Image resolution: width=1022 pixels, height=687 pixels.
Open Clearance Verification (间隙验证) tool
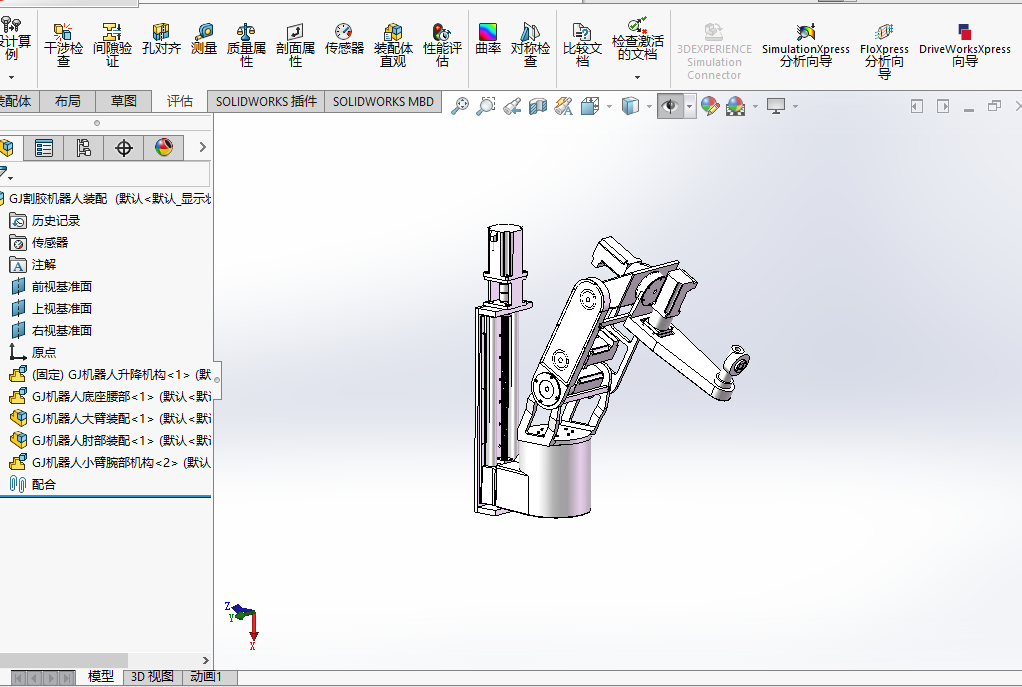[112, 45]
